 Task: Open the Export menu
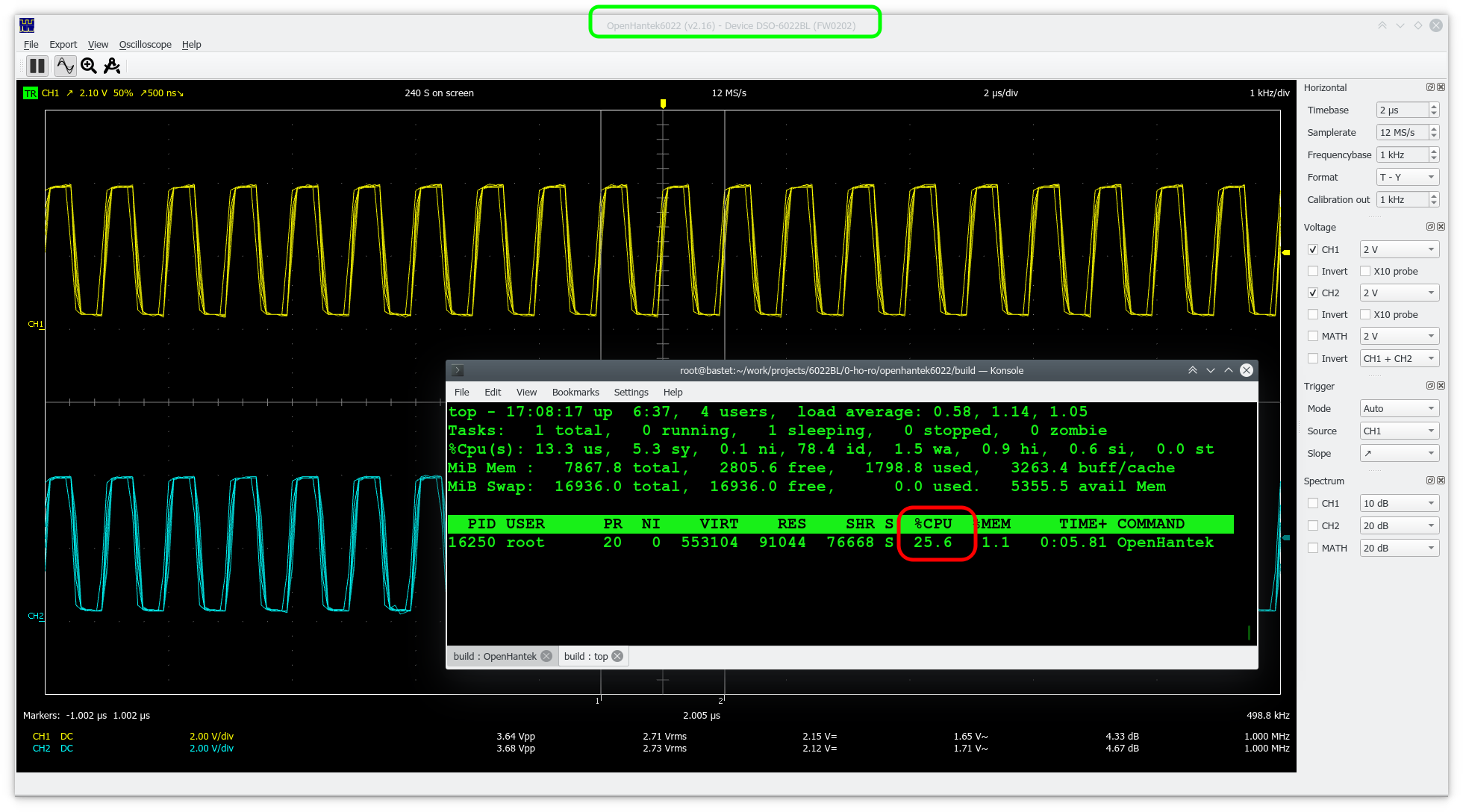(63, 44)
